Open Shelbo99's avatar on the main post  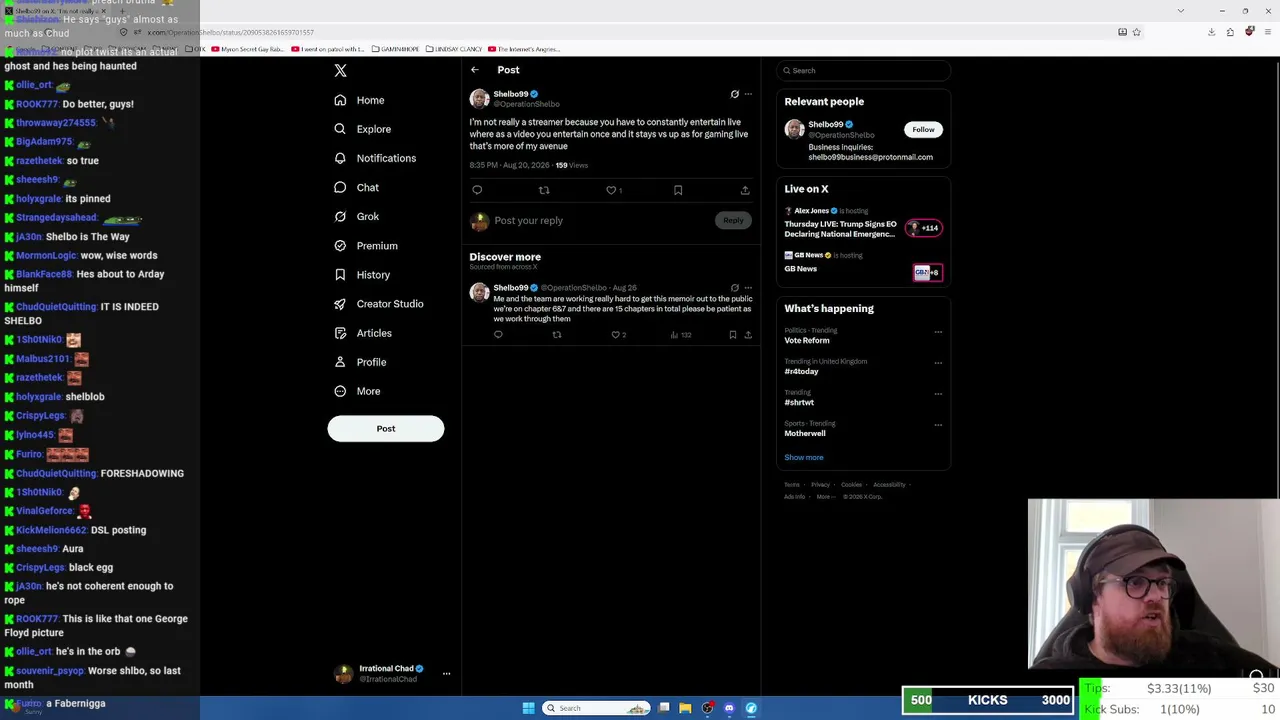480,98
